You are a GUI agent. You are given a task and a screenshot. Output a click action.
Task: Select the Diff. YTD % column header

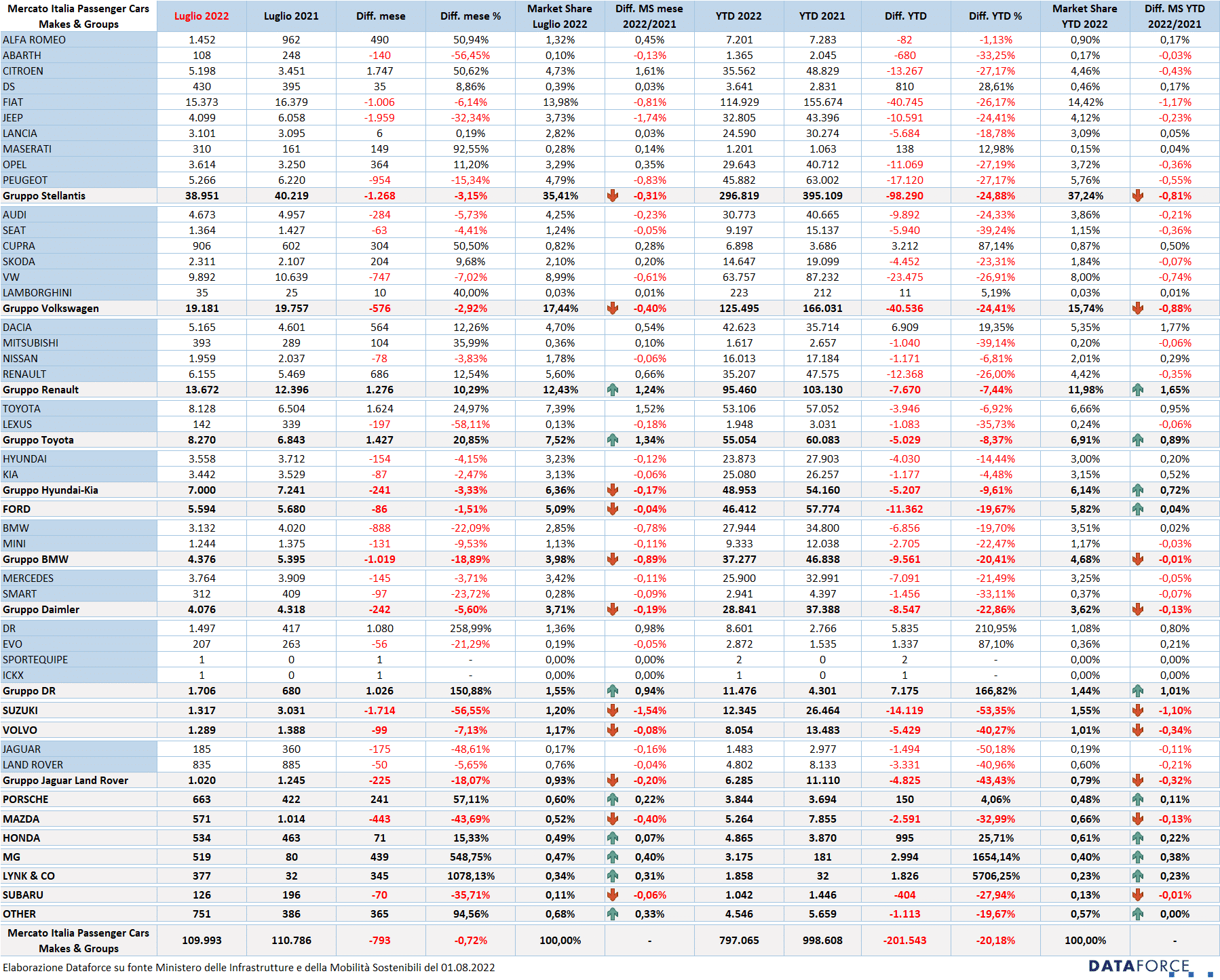click(995, 16)
